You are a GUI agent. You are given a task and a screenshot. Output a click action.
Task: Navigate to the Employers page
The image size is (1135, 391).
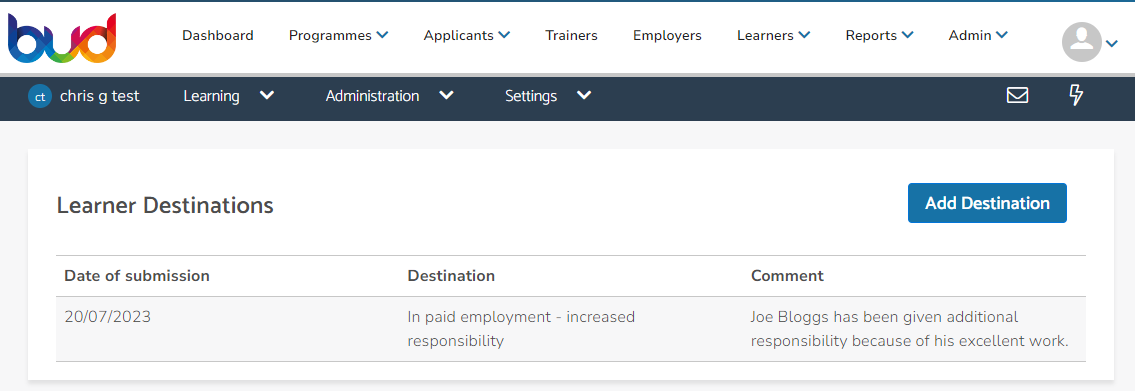(667, 35)
